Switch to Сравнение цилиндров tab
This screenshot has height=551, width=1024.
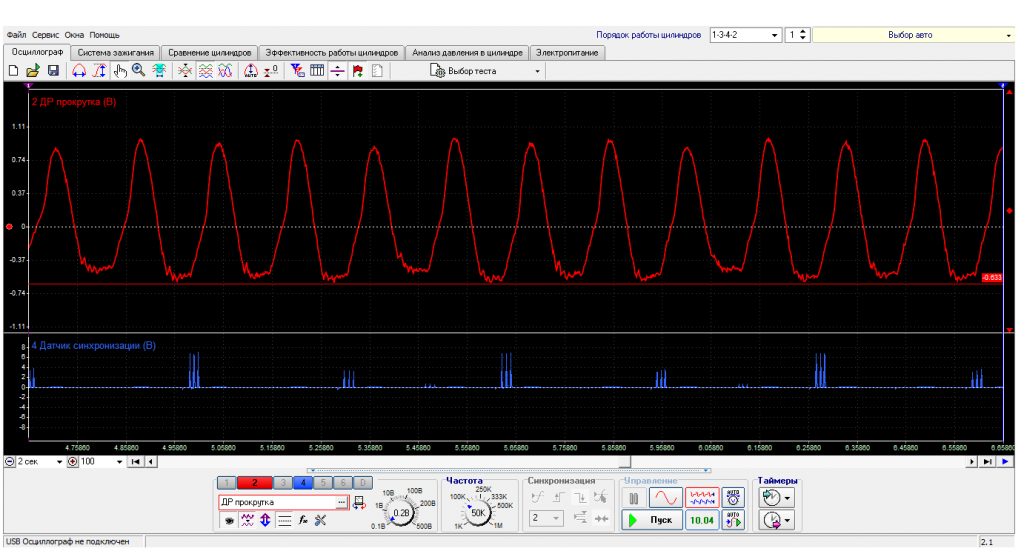tap(210, 53)
